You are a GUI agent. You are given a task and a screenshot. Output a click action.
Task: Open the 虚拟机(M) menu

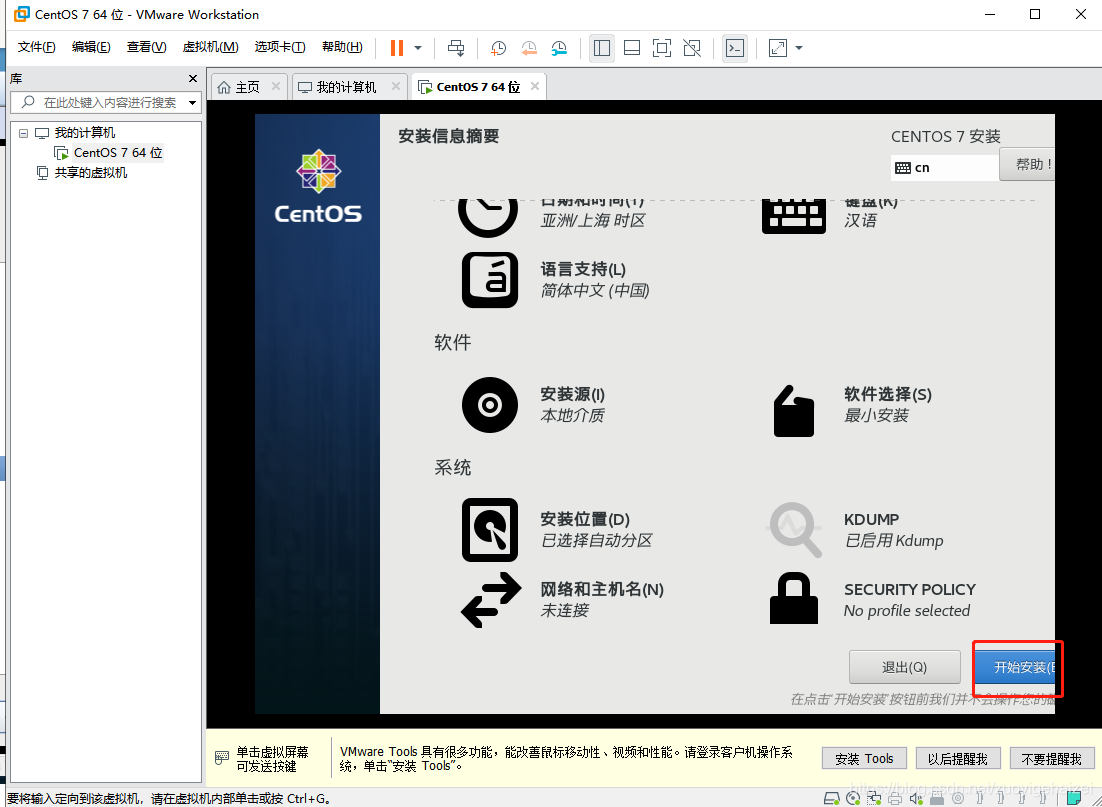coord(210,47)
